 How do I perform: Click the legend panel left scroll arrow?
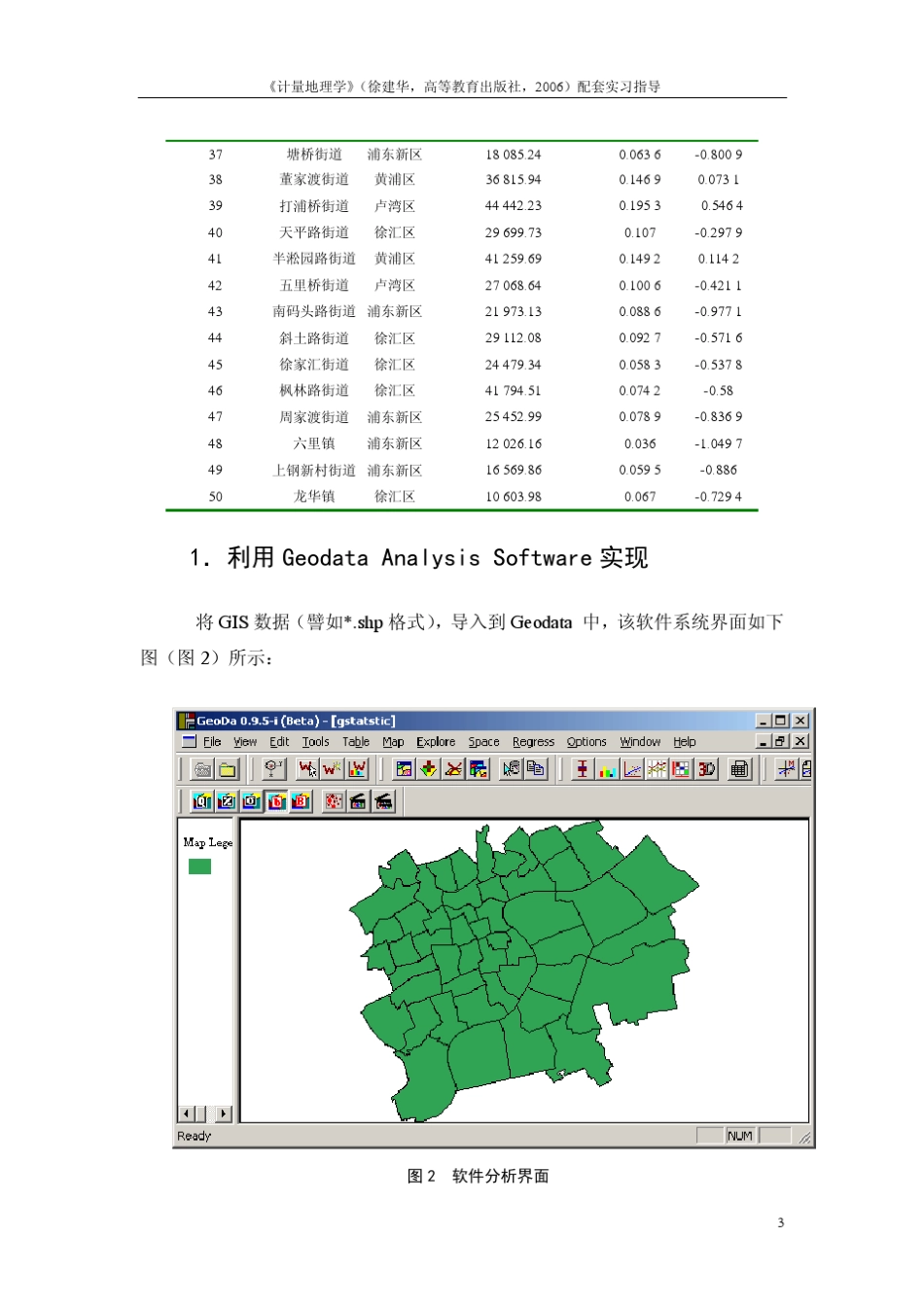[x=186, y=1114]
